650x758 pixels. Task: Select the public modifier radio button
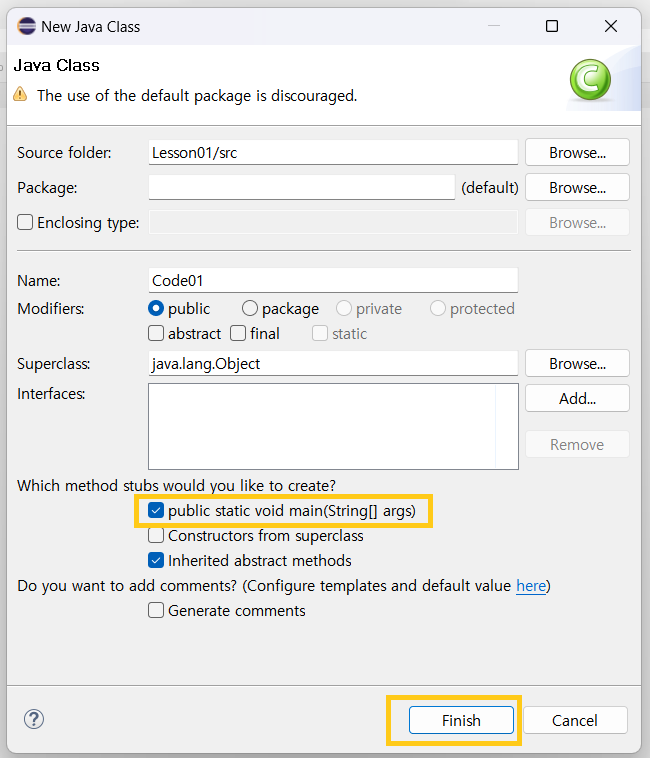(x=156, y=309)
